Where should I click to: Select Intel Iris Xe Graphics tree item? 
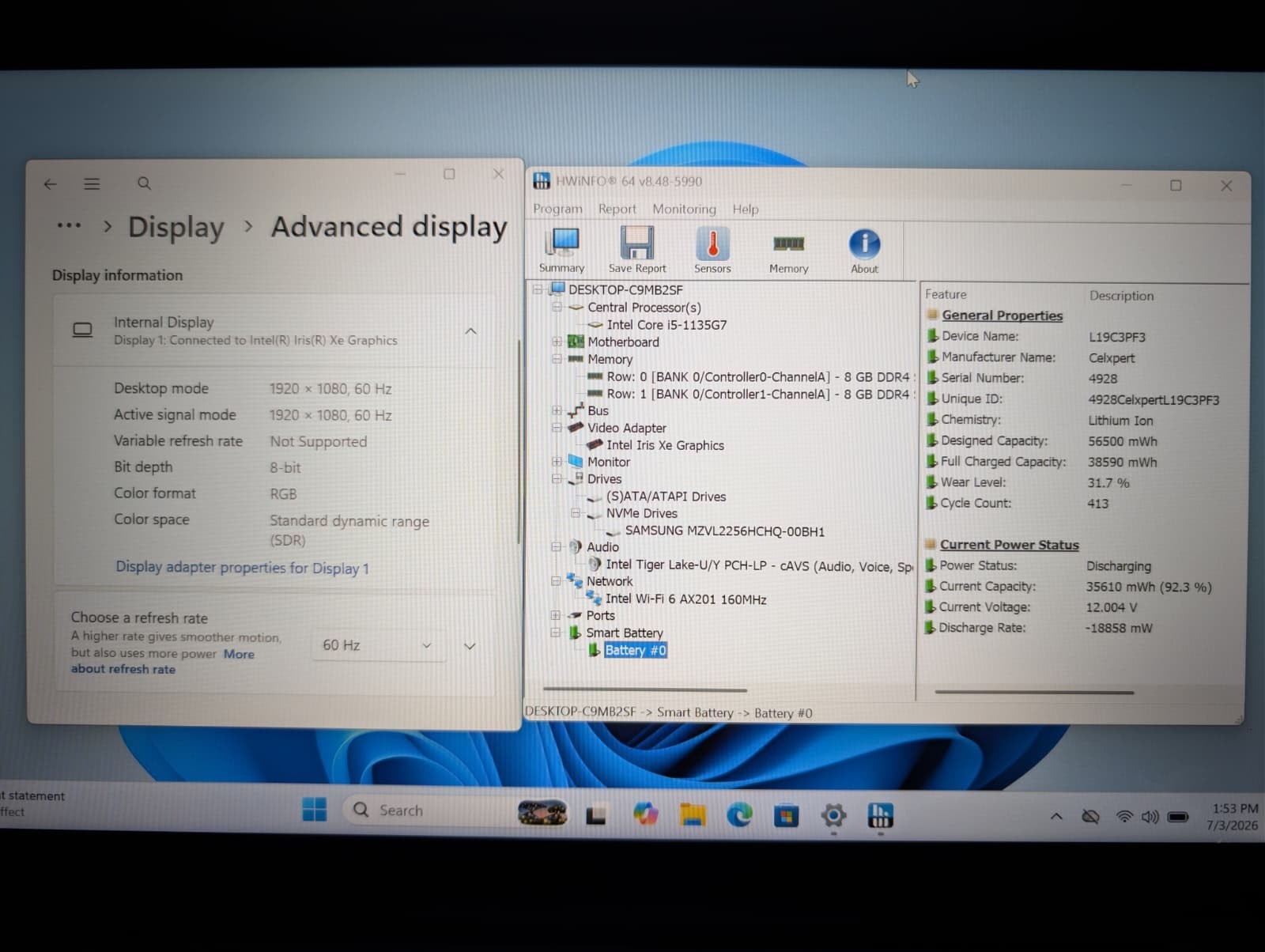(665, 445)
